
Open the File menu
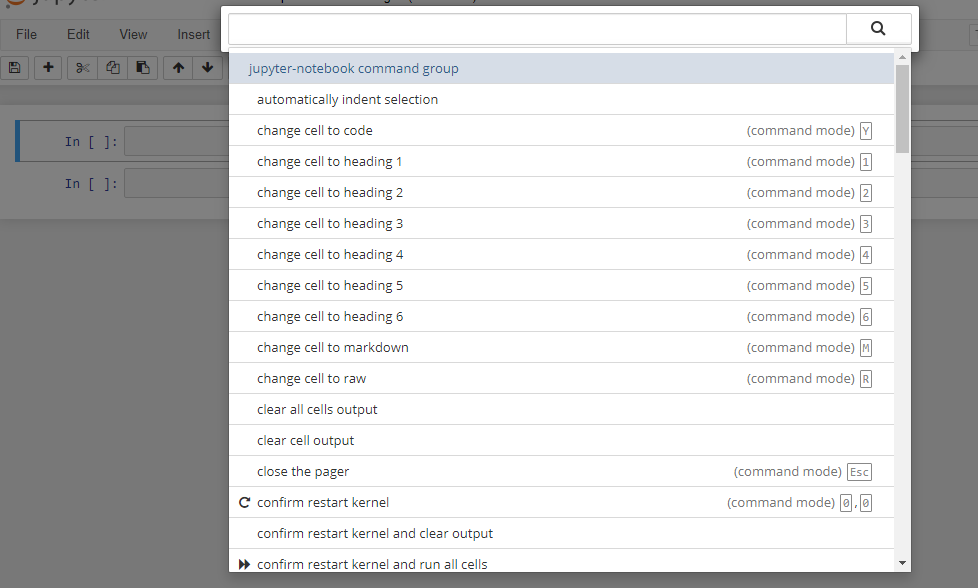[x=26, y=34]
